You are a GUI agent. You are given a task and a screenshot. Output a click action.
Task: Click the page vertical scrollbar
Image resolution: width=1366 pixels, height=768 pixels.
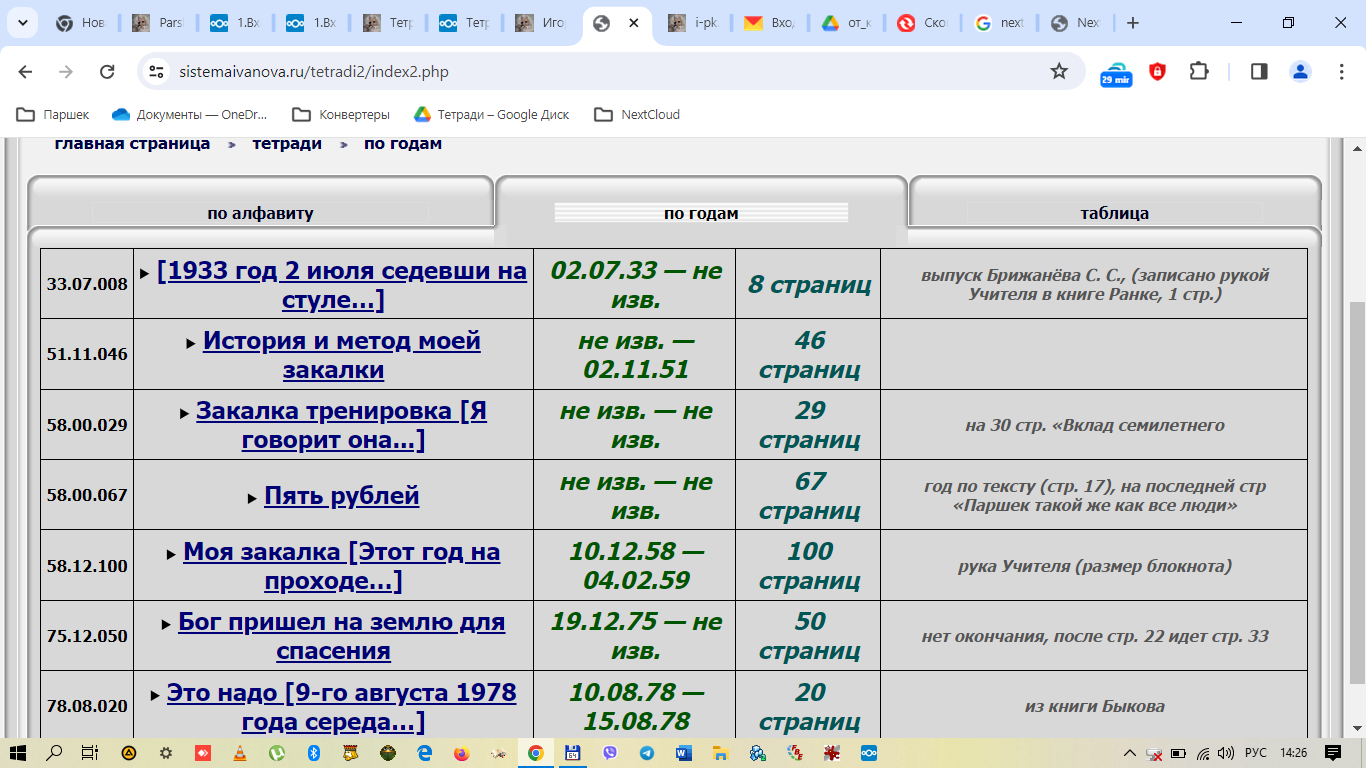coord(1357,490)
